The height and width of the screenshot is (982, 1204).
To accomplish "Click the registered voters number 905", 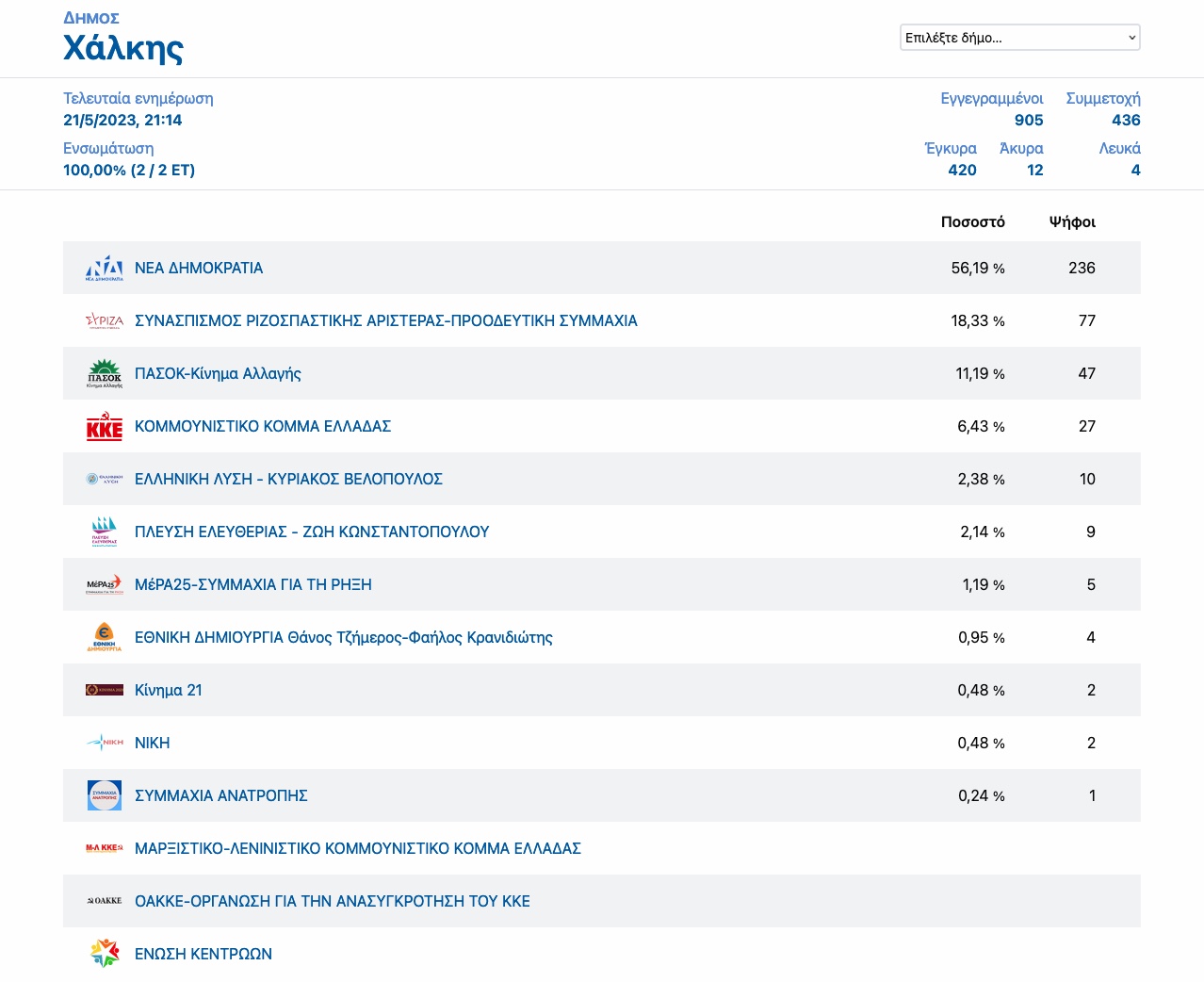I will pos(1029,120).
